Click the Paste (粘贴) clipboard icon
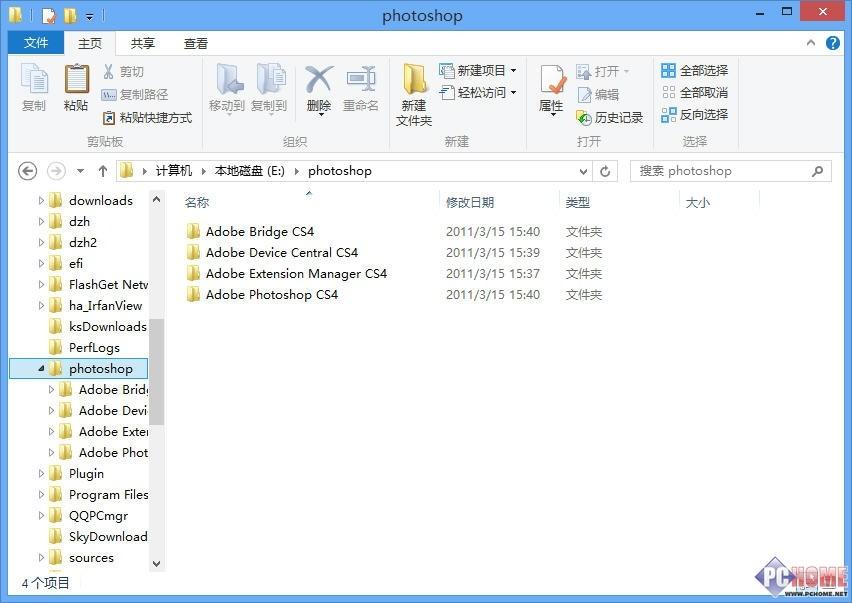Viewport: 852px width, 603px height. point(76,87)
